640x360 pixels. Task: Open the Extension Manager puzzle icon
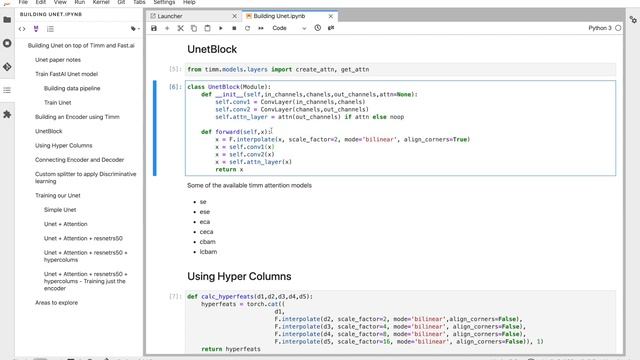click(x=7, y=114)
